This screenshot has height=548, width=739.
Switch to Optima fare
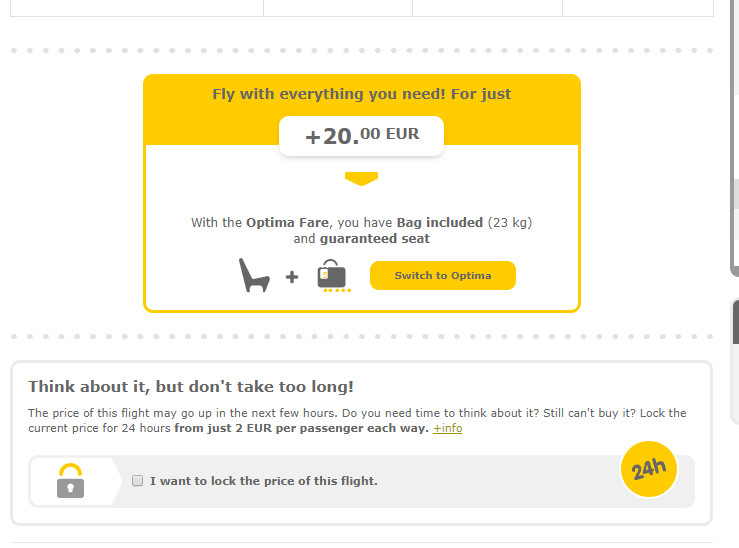click(x=443, y=276)
